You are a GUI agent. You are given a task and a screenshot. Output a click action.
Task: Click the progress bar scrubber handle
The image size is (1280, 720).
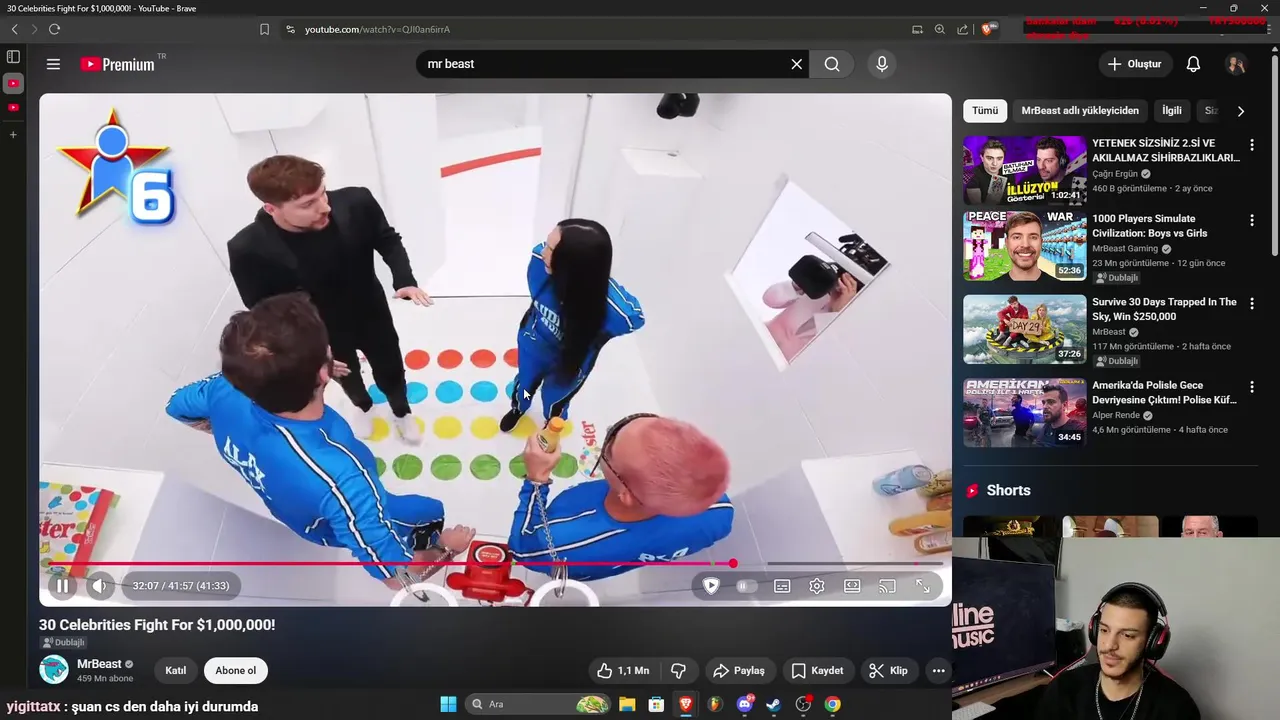[x=733, y=564]
